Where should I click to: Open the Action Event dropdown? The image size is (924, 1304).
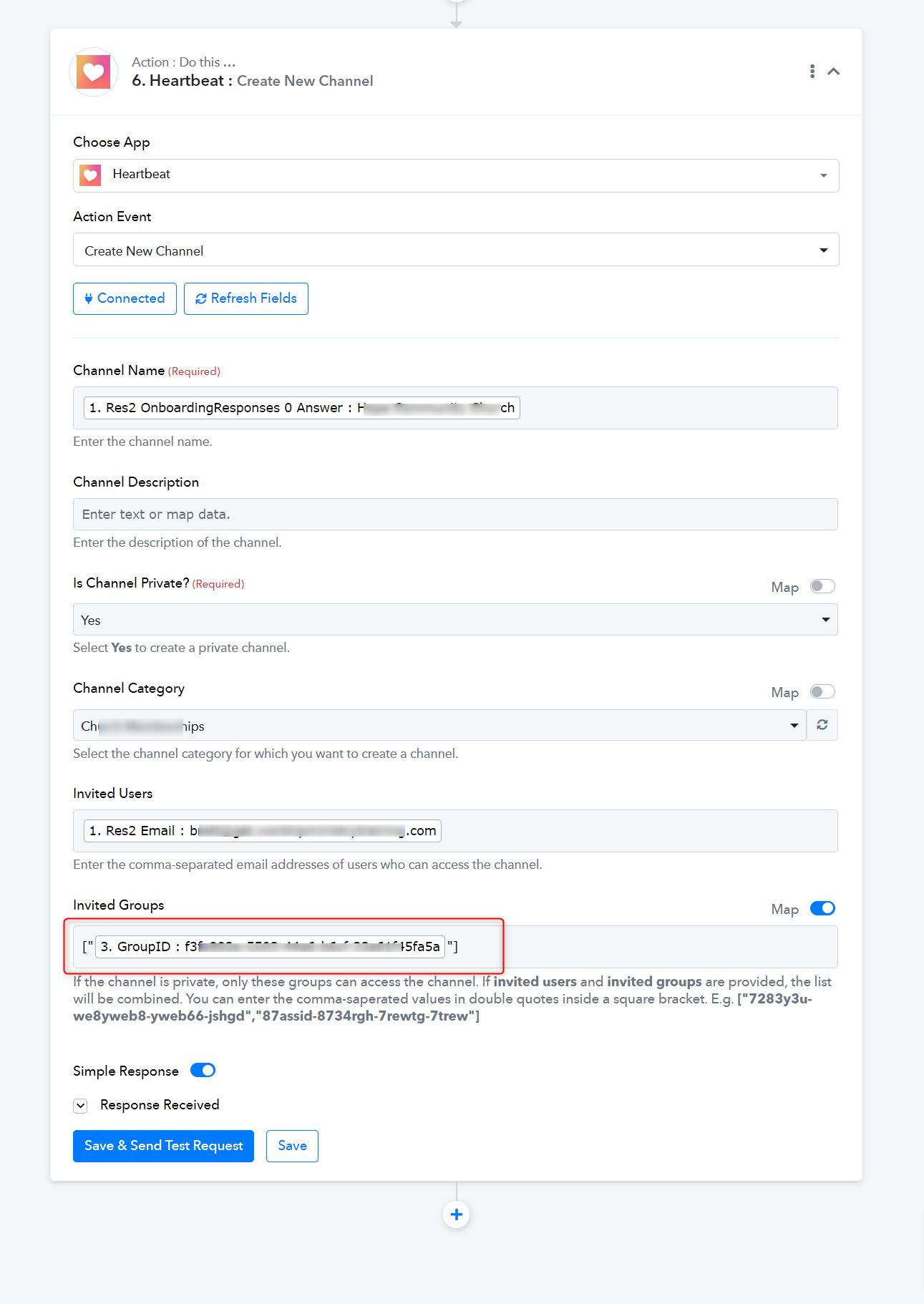point(456,250)
